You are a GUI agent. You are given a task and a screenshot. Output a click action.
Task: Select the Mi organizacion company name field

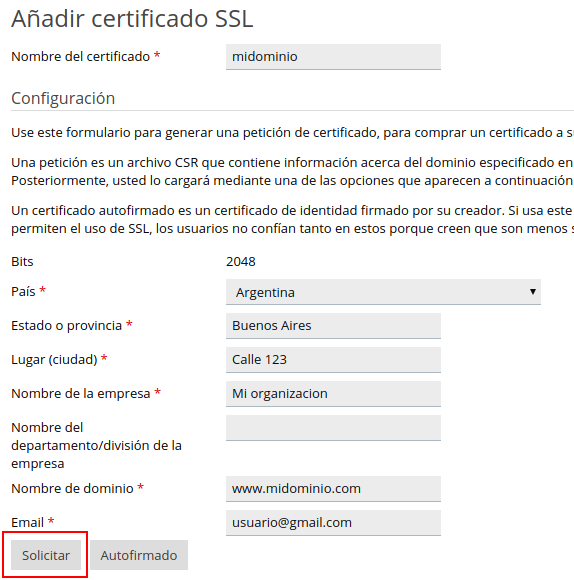tap(333, 394)
